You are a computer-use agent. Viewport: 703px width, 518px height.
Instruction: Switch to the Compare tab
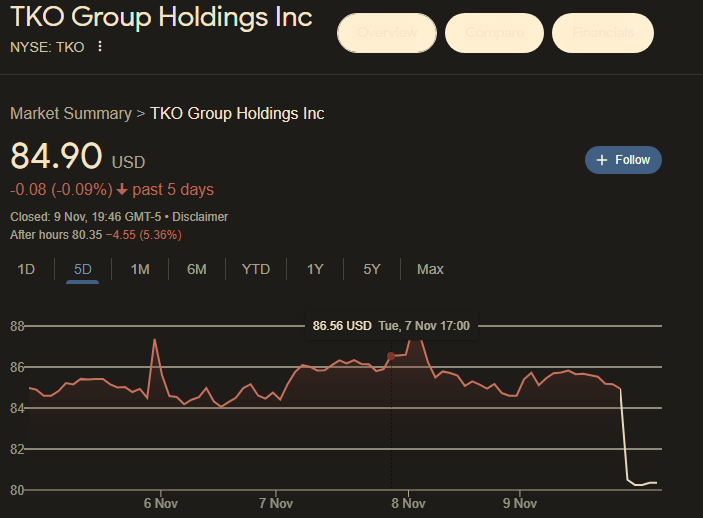pyautogui.click(x=494, y=33)
